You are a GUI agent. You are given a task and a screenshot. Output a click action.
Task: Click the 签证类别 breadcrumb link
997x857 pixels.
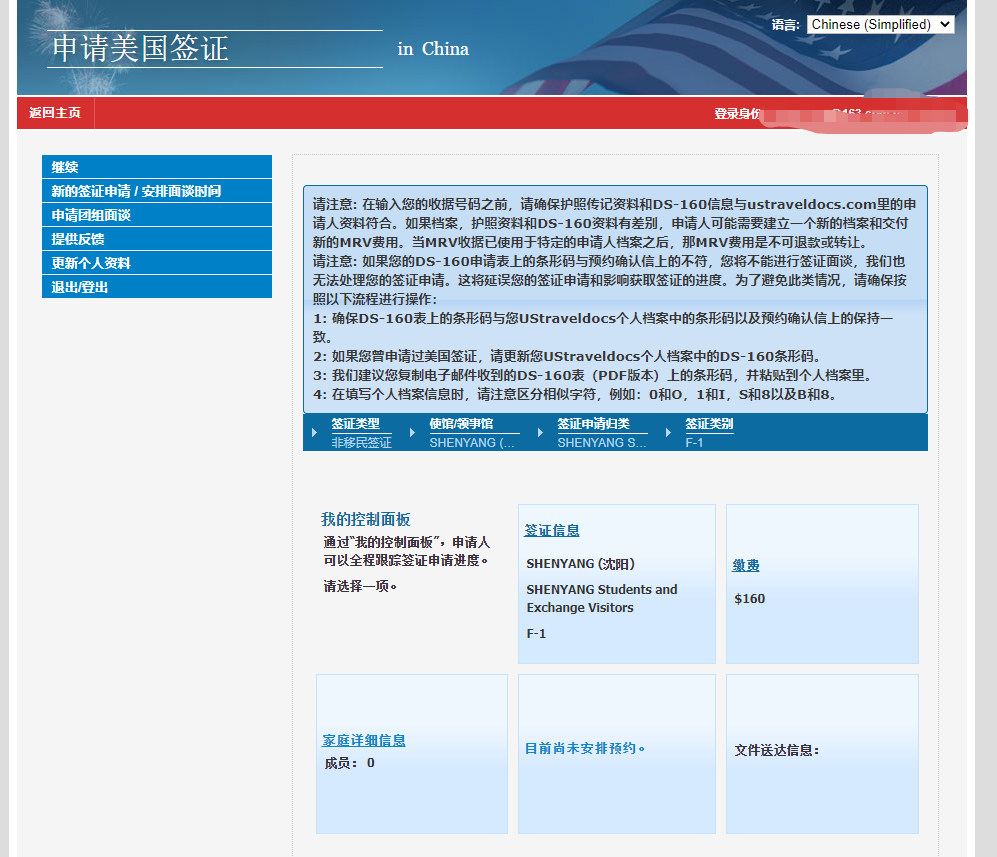point(709,423)
